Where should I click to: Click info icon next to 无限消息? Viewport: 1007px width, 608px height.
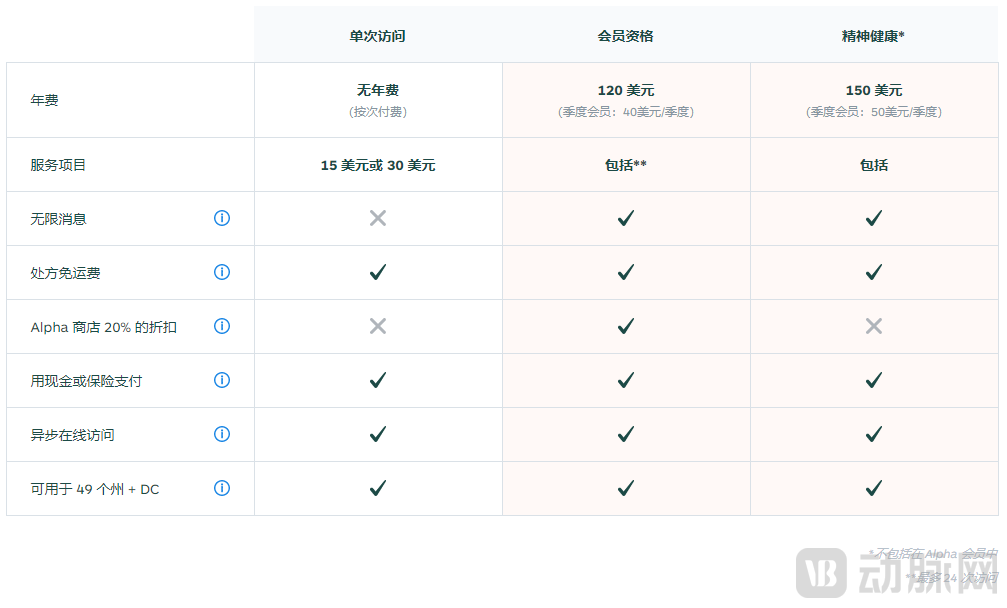point(222,218)
